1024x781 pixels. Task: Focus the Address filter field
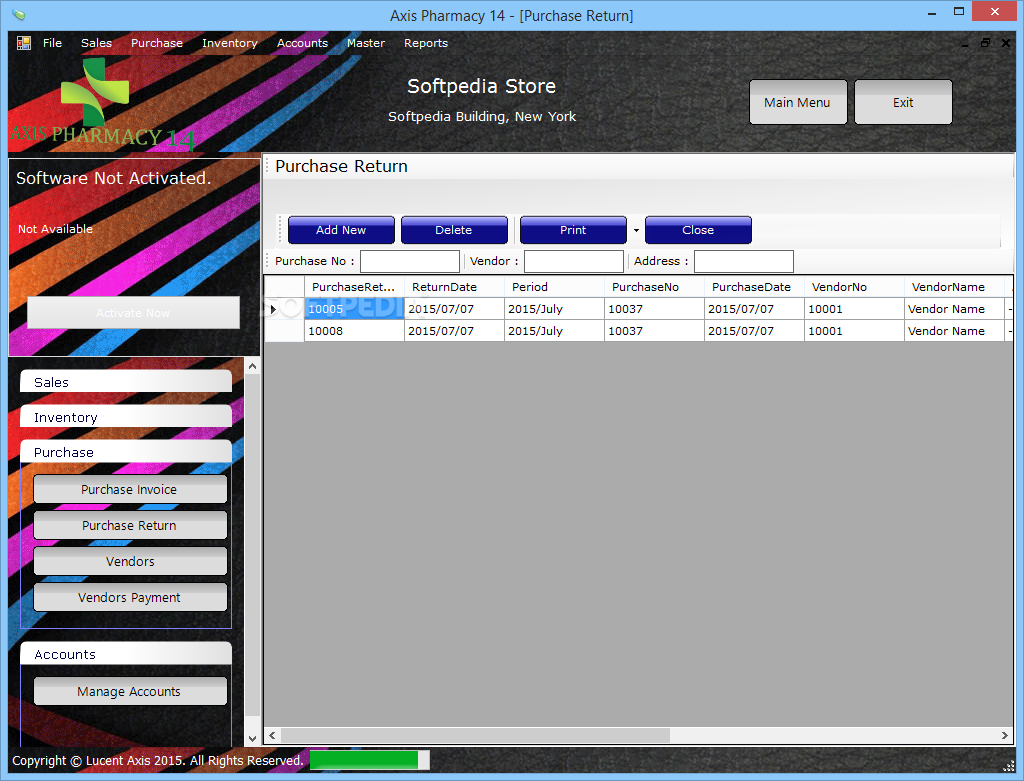pos(744,261)
